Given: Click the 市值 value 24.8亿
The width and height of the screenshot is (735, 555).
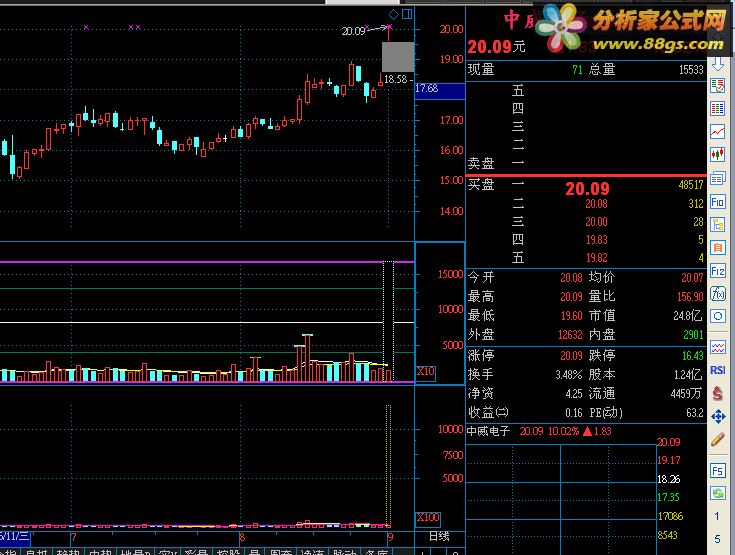Looking at the screenshot, I should [x=688, y=316].
